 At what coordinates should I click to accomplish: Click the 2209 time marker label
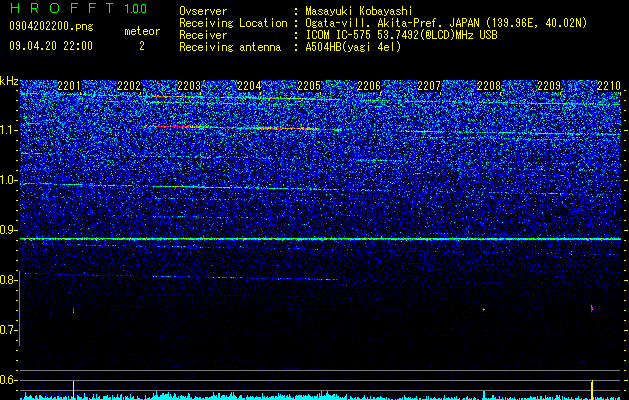[x=549, y=86]
